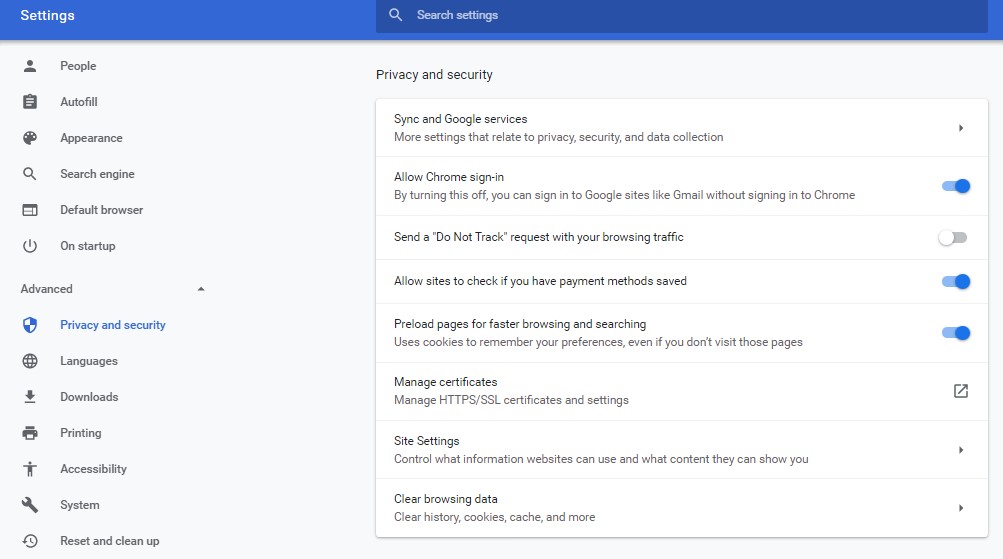Open Sync and Google services arrow

961,128
